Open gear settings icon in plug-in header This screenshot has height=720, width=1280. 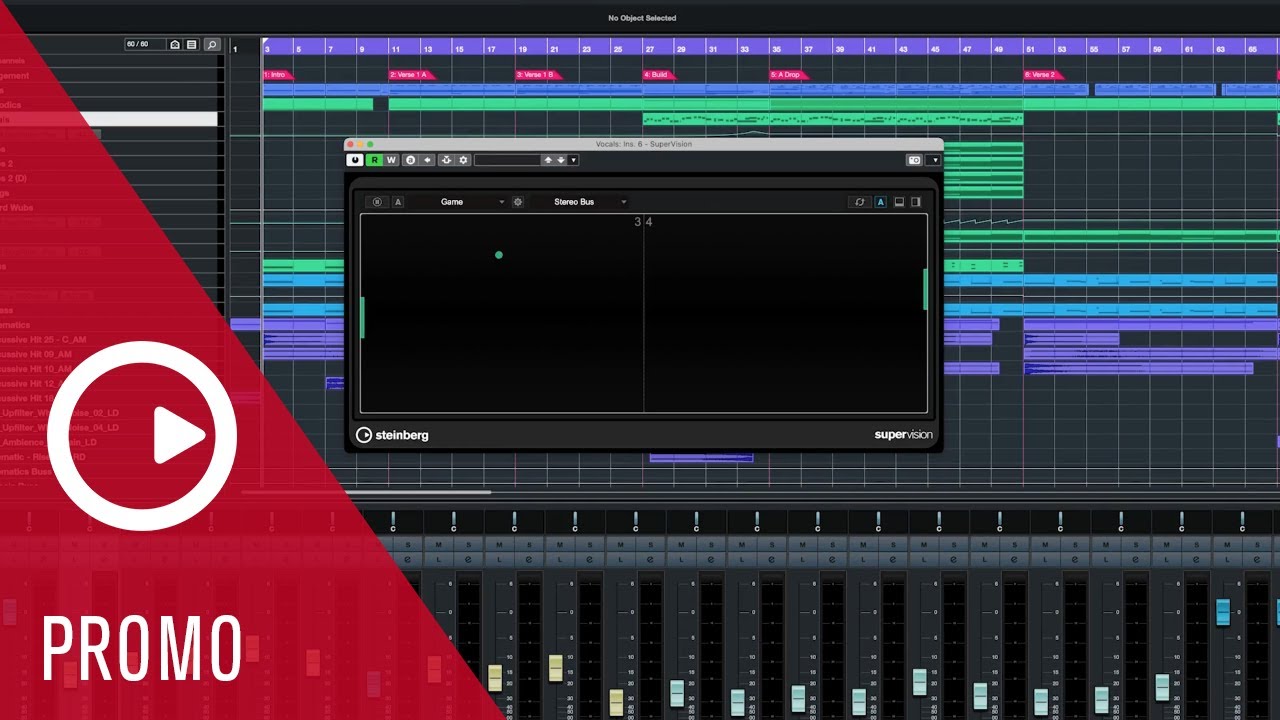(463, 160)
